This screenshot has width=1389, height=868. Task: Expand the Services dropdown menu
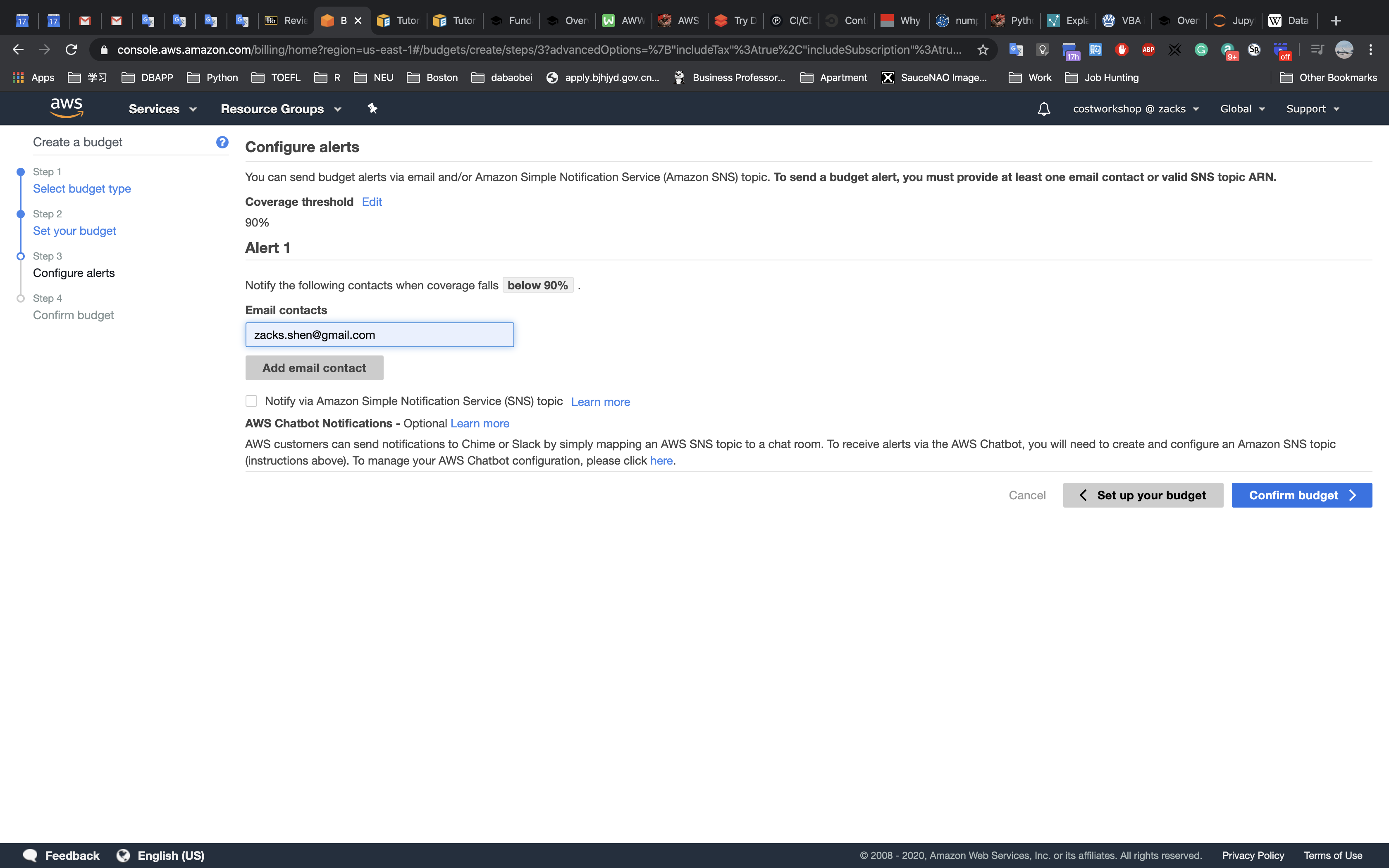[x=162, y=108]
